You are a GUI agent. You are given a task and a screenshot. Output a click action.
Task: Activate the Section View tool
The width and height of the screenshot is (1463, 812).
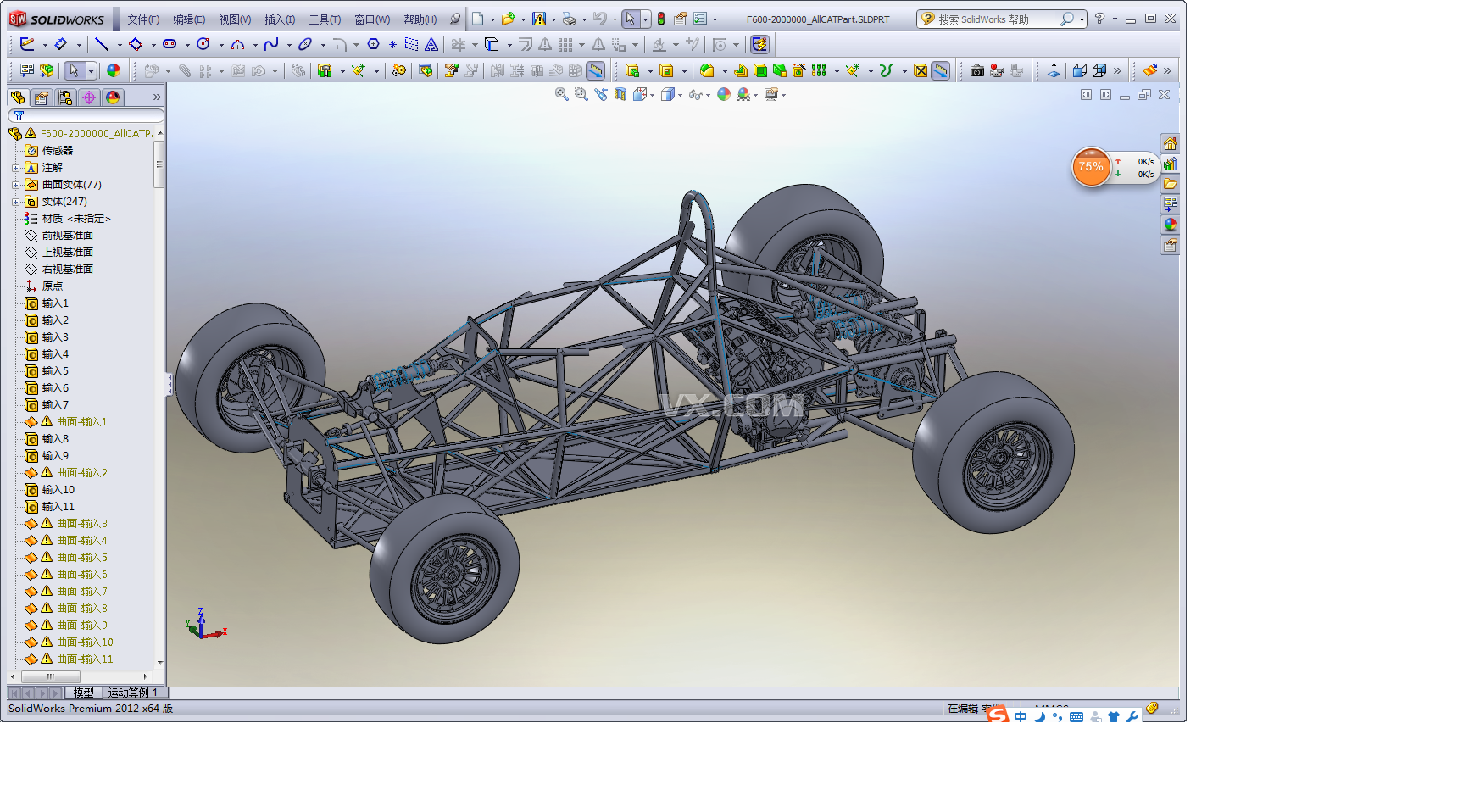620,95
